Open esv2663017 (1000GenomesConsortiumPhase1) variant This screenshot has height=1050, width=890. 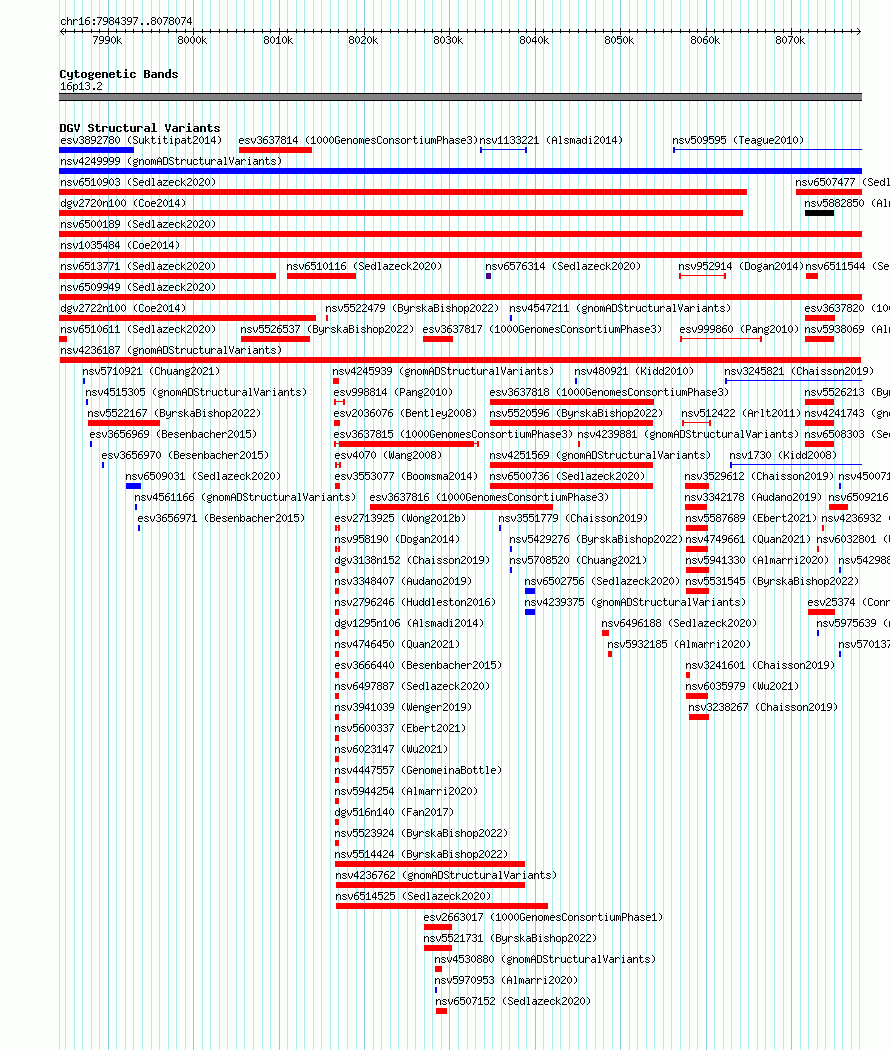click(543, 917)
